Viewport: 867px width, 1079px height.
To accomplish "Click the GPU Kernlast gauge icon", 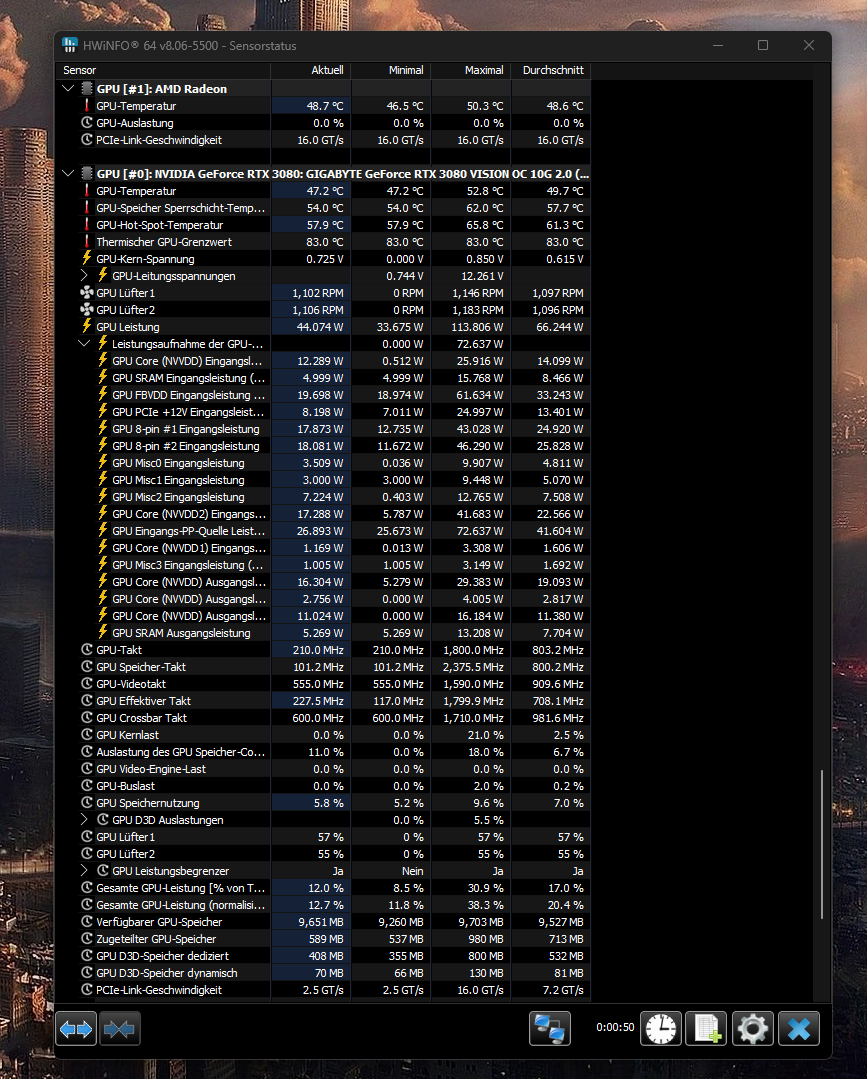I will tap(87, 734).
